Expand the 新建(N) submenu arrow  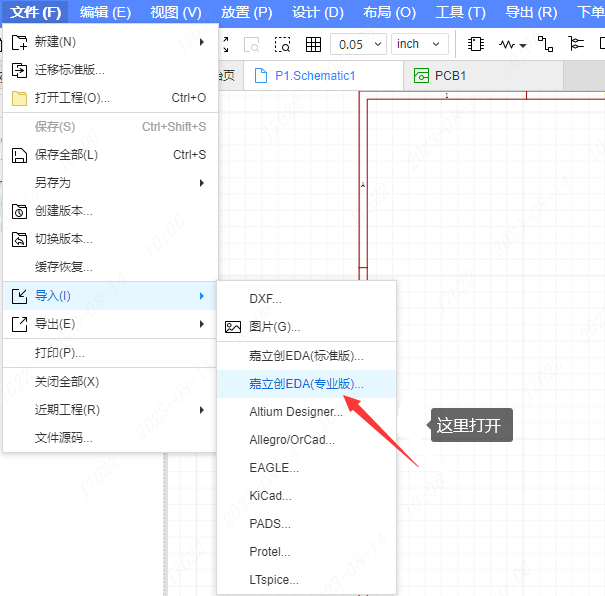[x=201, y=42]
